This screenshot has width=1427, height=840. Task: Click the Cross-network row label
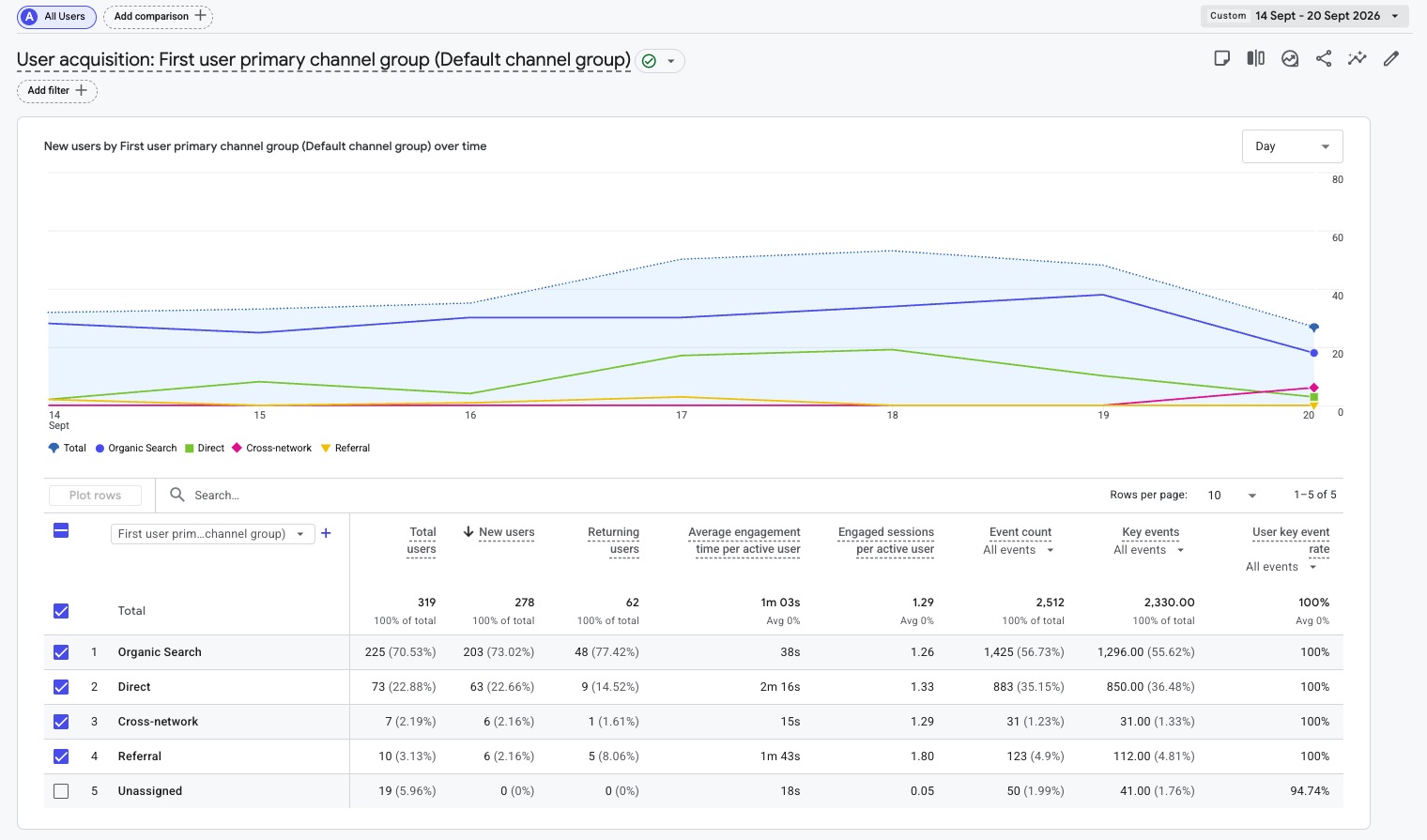158,722
